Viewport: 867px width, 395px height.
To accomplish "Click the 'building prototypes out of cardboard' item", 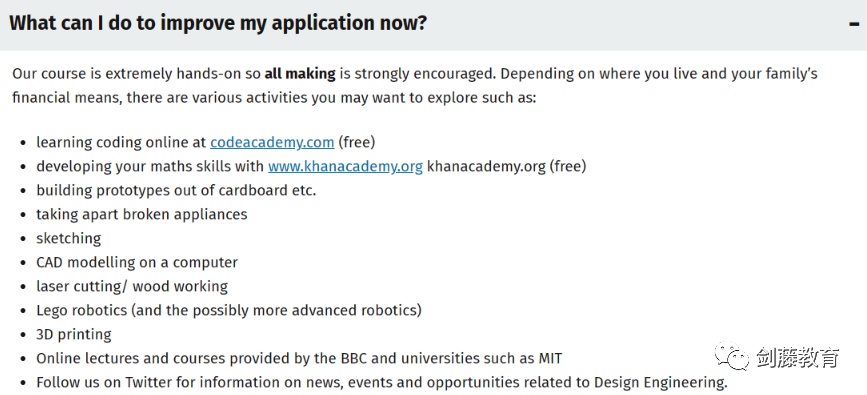I will click(176, 190).
